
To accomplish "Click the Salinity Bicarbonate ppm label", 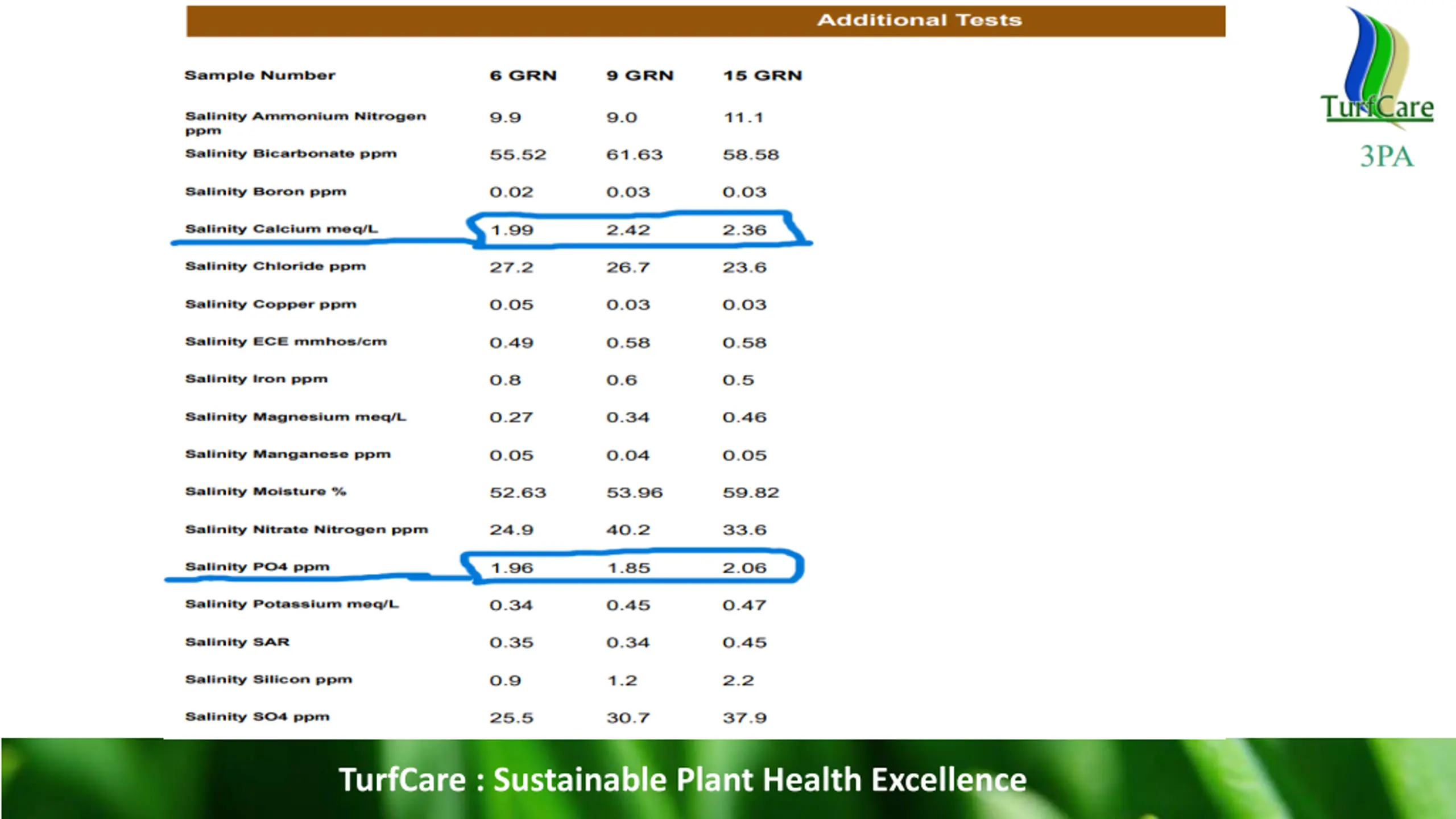I will pos(291,154).
